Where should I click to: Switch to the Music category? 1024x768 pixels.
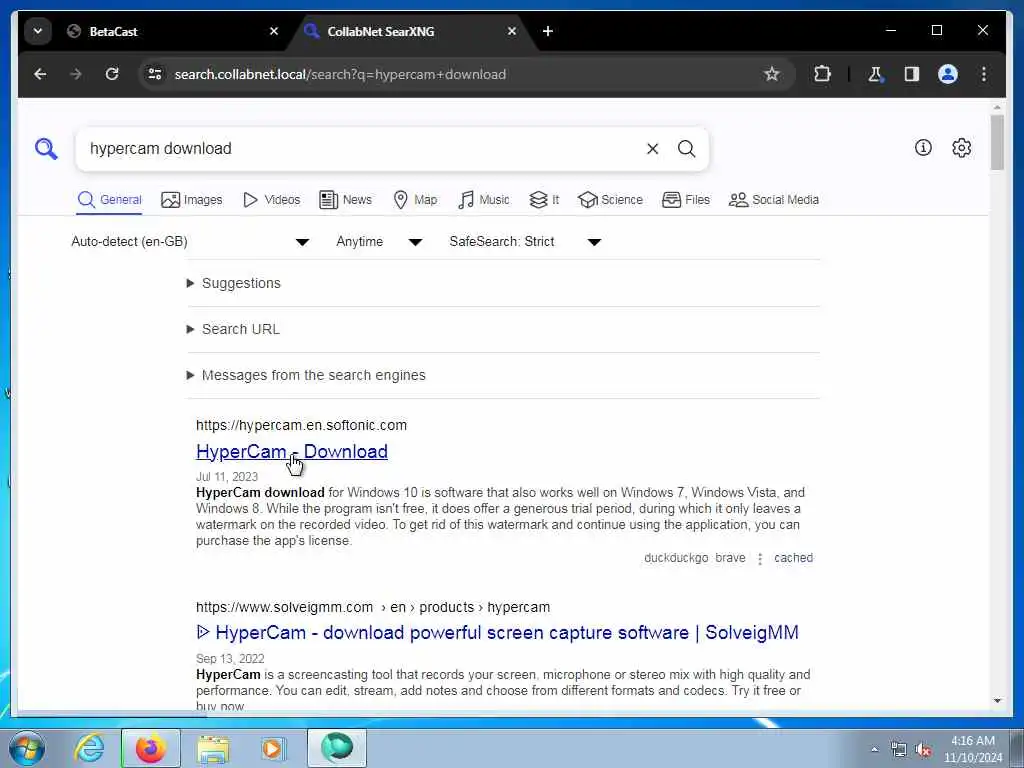tap(484, 200)
